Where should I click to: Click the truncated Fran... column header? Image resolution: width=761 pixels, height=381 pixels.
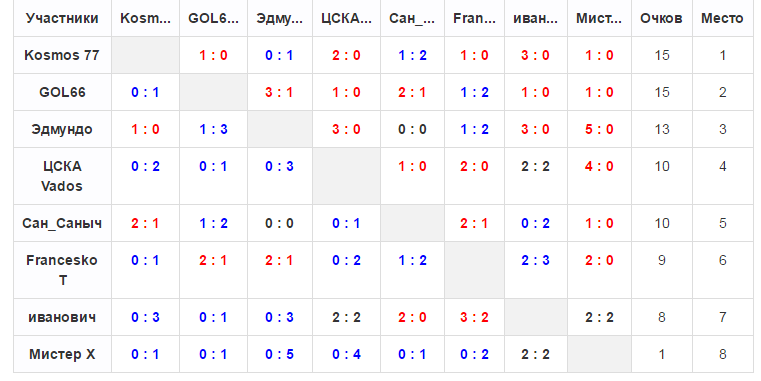pos(474,18)
